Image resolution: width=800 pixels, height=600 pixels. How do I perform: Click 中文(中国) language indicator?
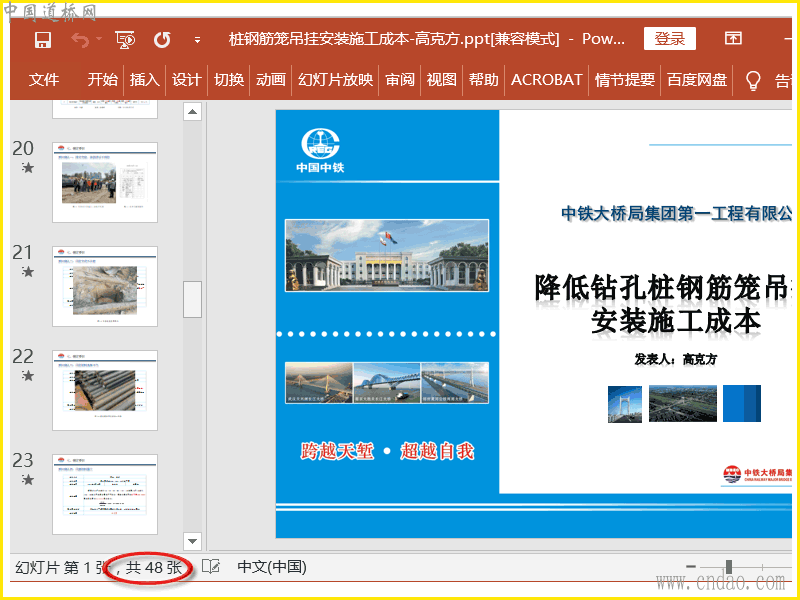[x=271, y=567]
